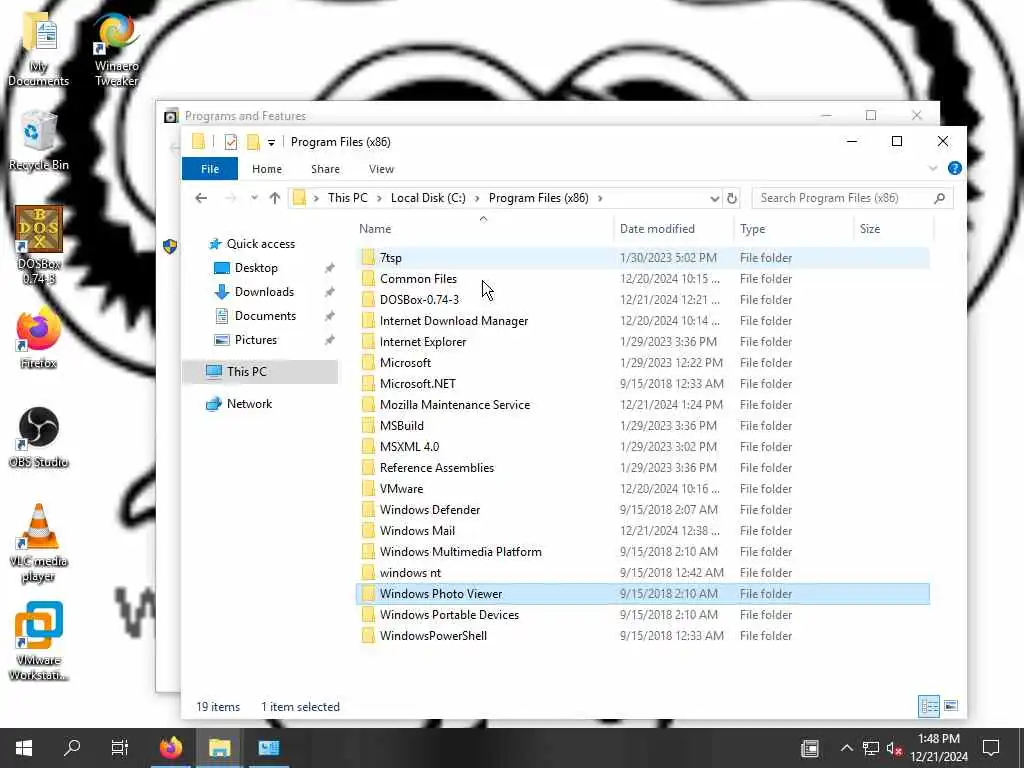Screen dimensions: 1024x768
Task: Open the Action Center notification icon
Action: 991,748
